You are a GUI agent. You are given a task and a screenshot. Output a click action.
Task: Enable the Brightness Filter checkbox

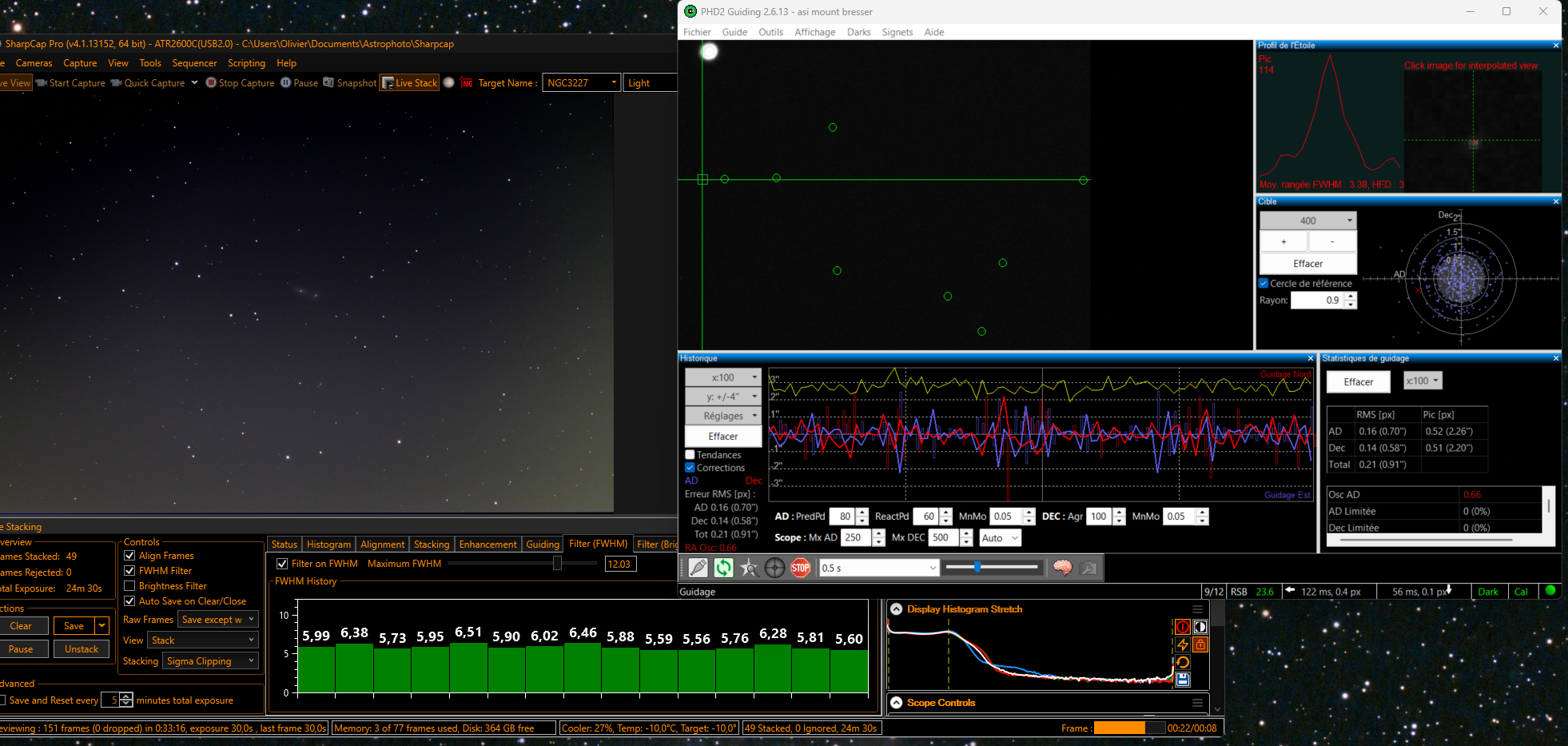129,585
